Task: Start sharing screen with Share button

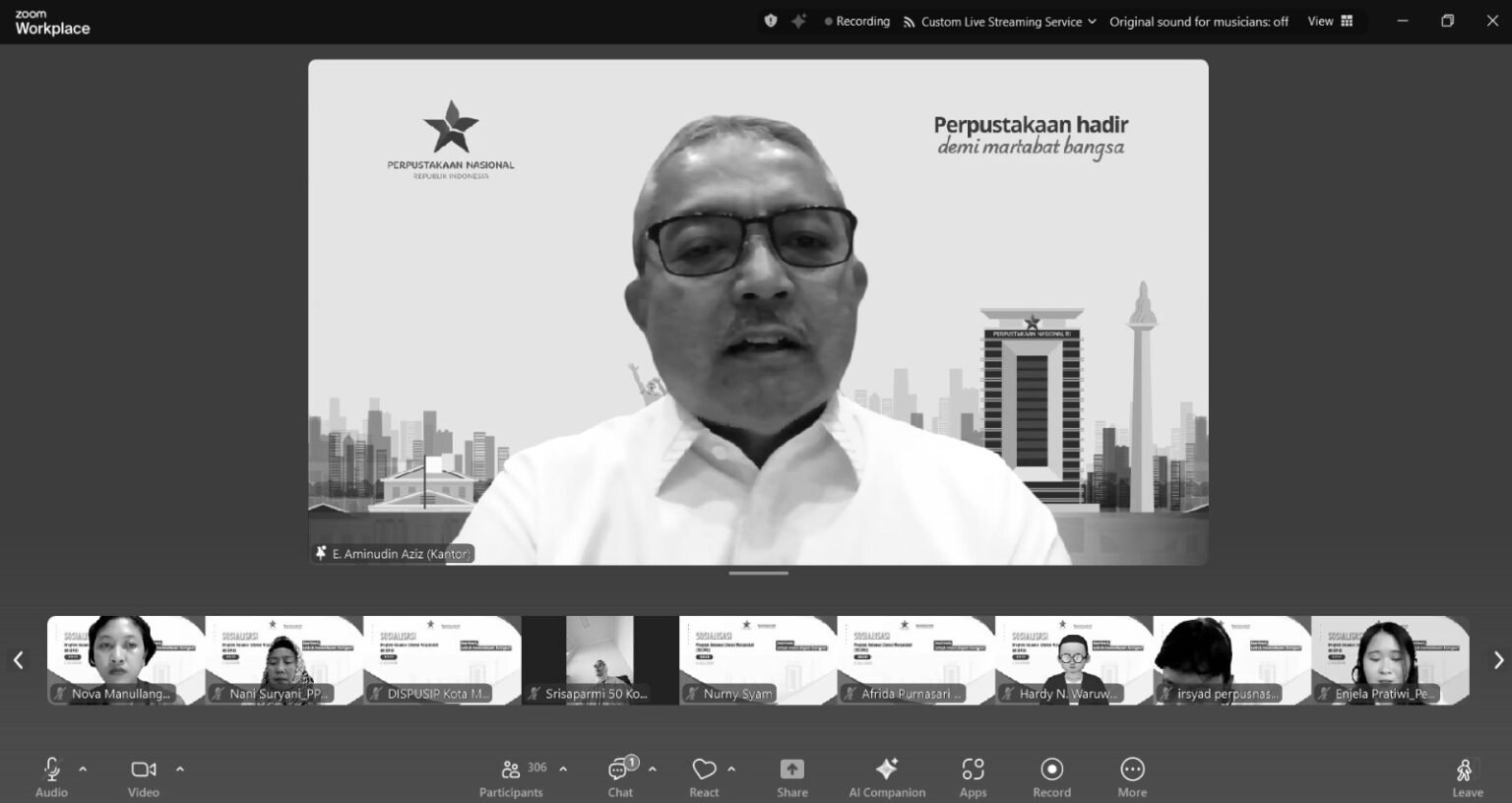Action: 791,776
